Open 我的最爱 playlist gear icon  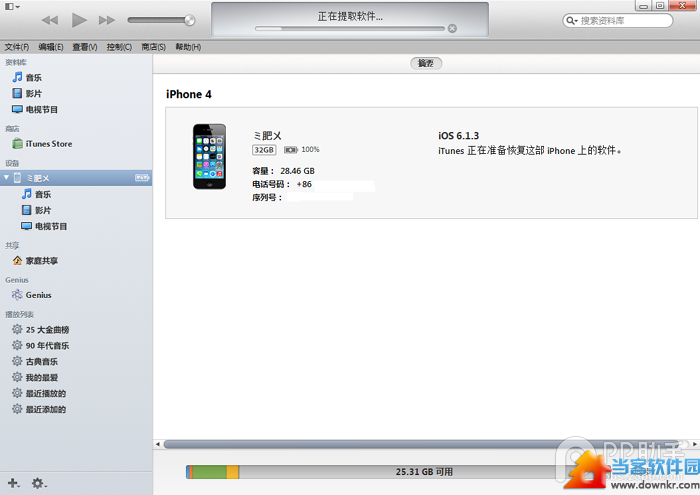pyautogui.click(x=17, y=377)
